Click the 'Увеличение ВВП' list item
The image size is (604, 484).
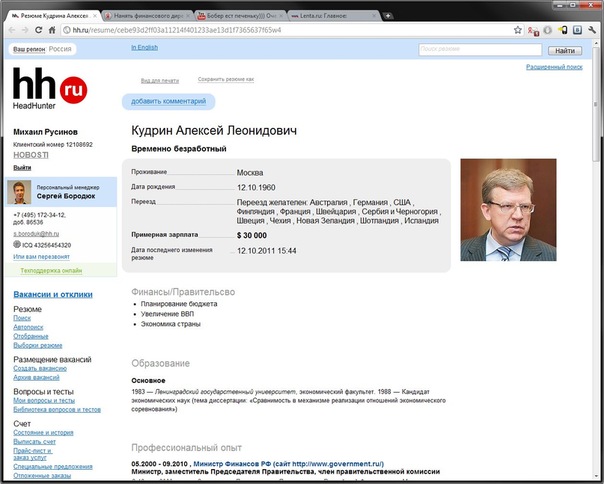[167, 314]
